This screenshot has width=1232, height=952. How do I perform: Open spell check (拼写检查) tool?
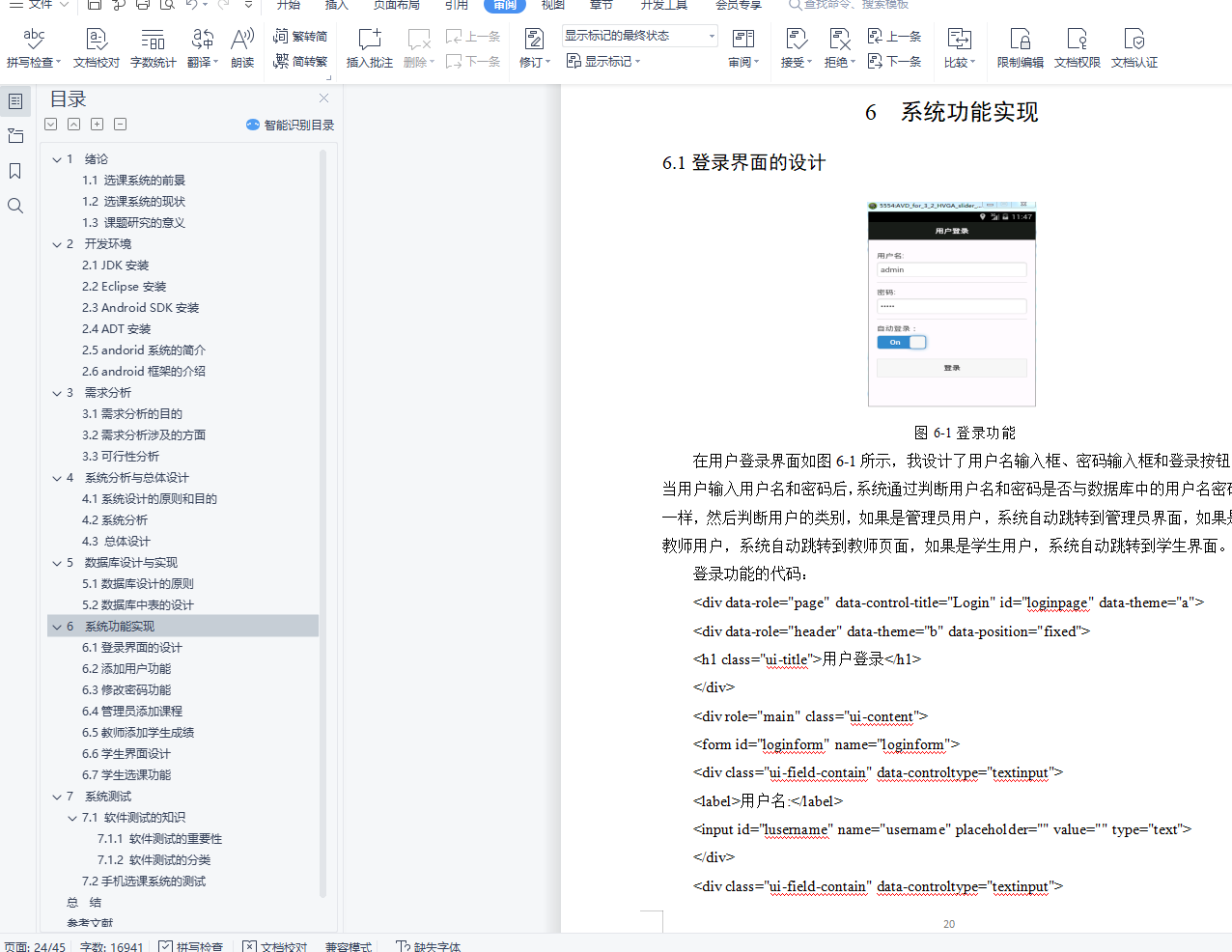point(34,48)
